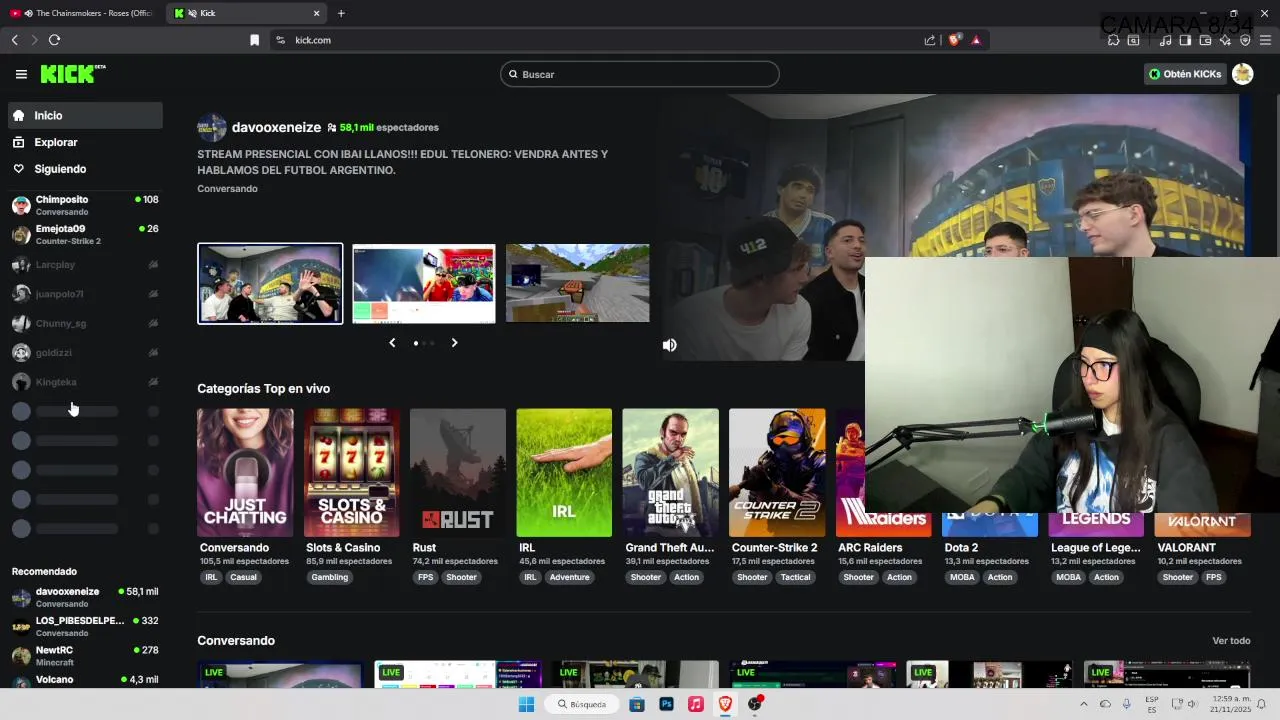Open offline channel Larcplay
This screenshot has height=720, width=1280.
point(85,265)
